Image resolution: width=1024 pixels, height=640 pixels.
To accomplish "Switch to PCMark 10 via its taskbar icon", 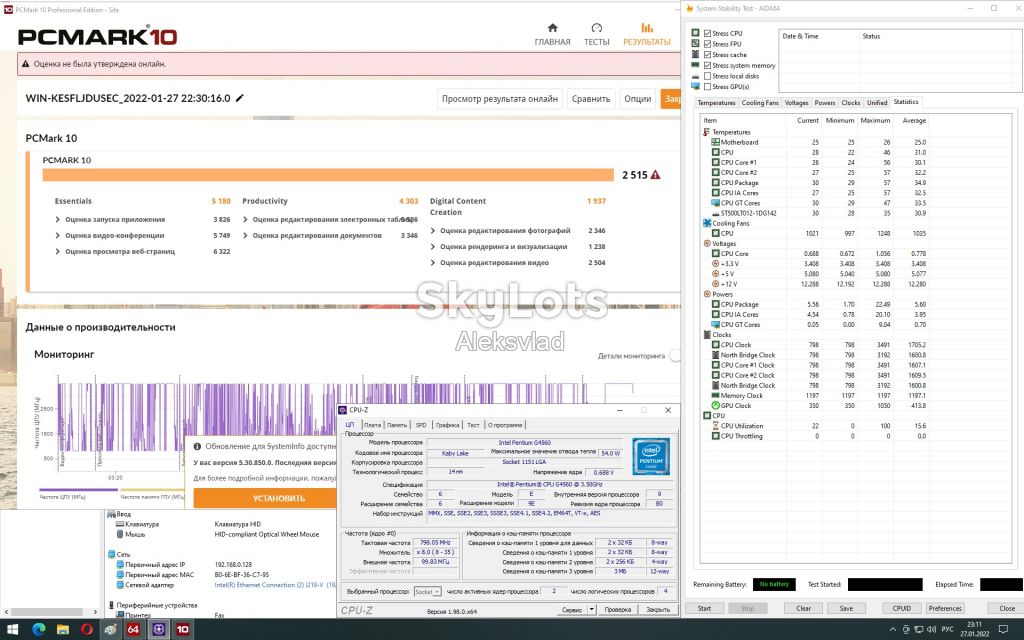I will tap(183, 630).
